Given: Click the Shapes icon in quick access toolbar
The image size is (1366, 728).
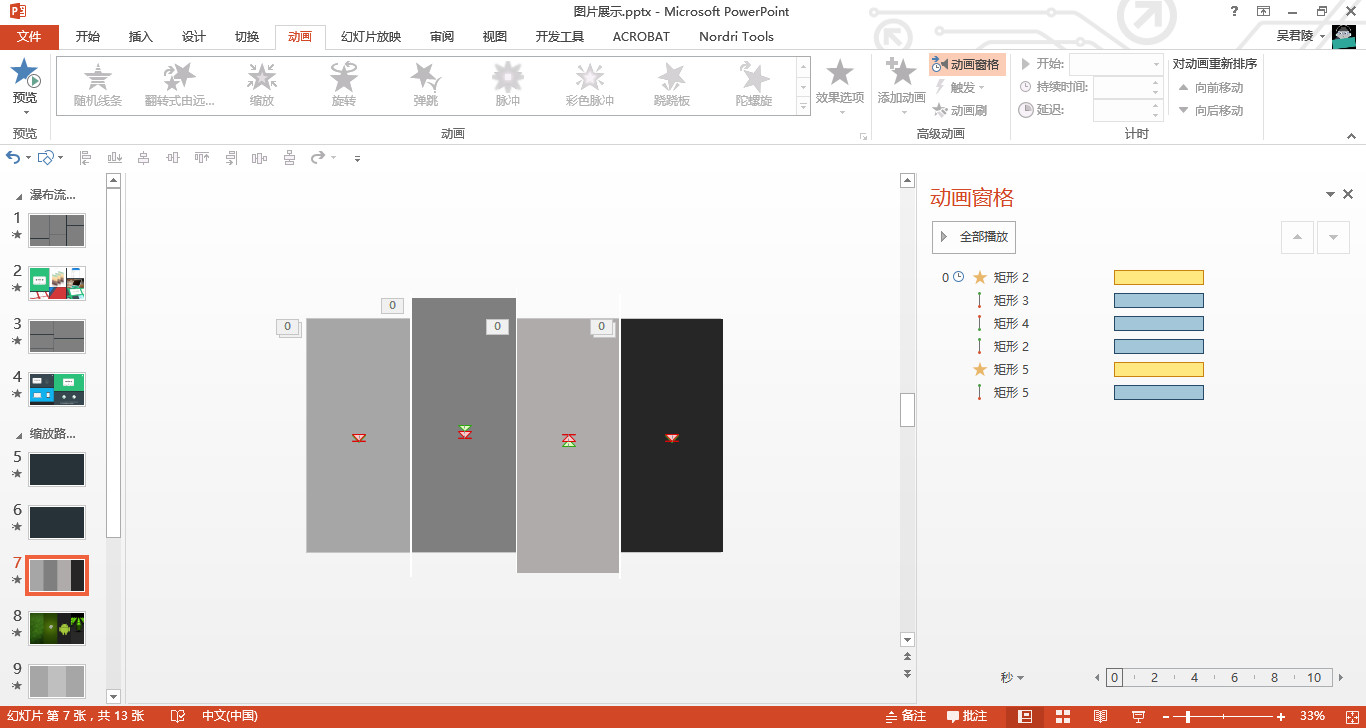Looking at the screenshot, I should (45, 158).
